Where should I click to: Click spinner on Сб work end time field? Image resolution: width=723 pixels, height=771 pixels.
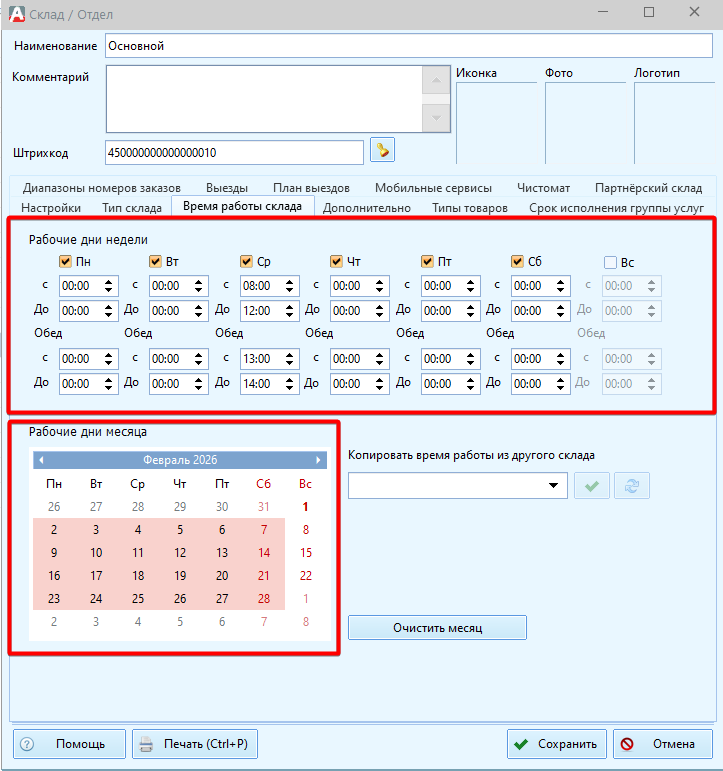(x=560, y=311)
